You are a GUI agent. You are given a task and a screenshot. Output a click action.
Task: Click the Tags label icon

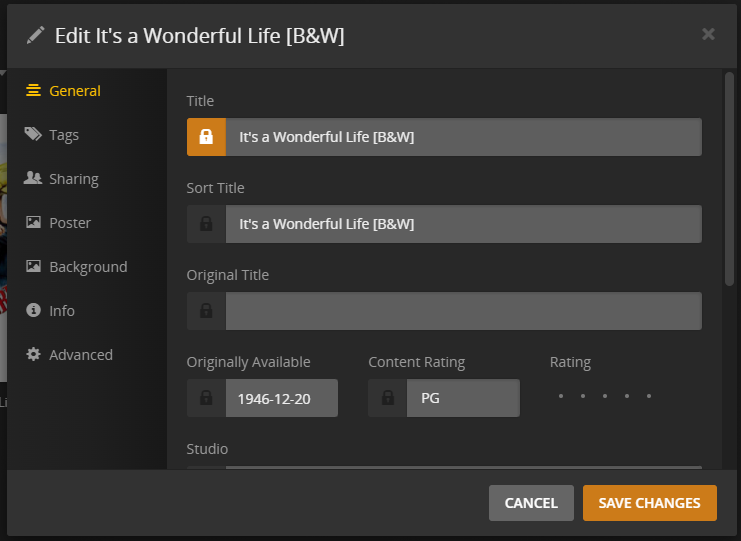[x=33, y=134]
